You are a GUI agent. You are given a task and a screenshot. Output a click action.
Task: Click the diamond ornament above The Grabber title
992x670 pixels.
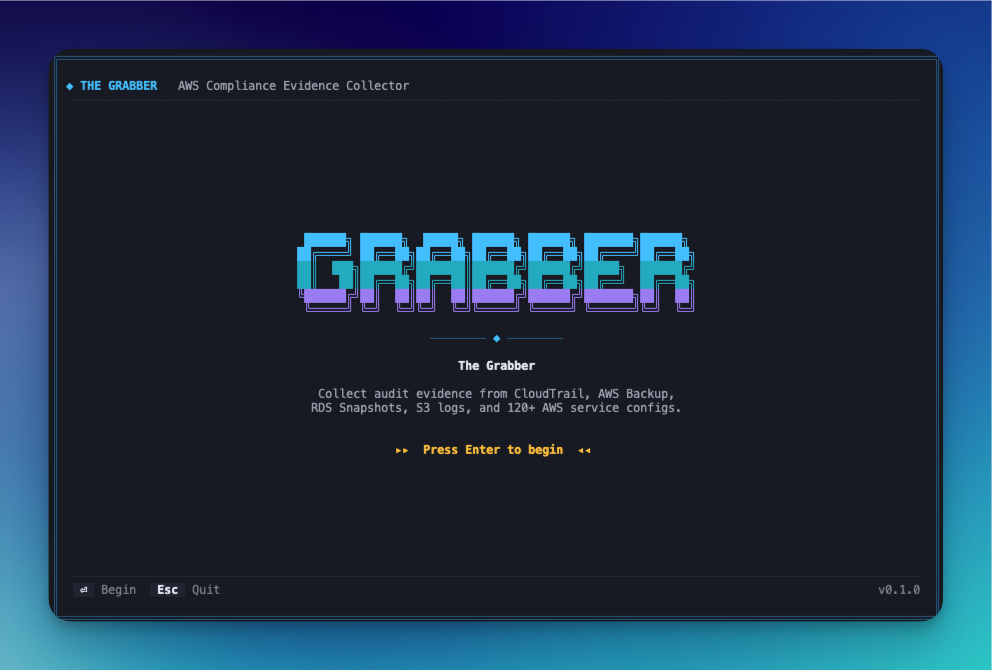496,338
